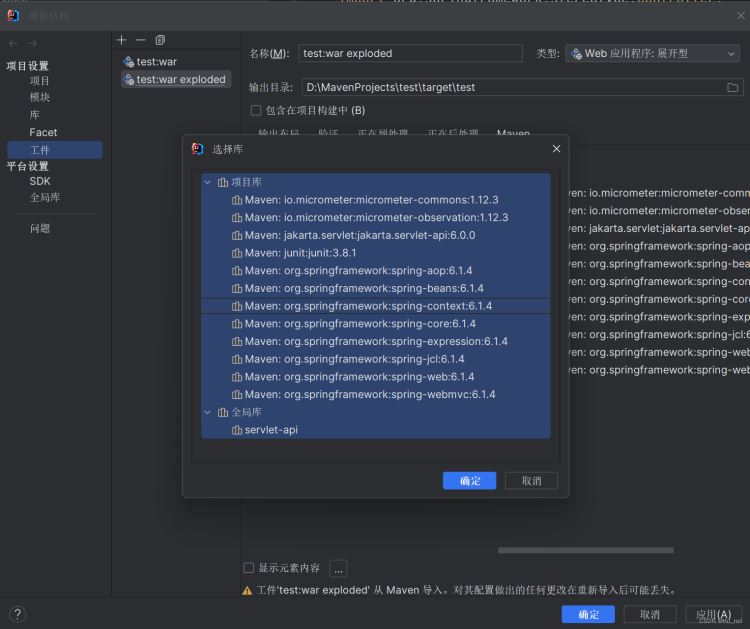Go back with the left arrow
The height and width of the screenshot is (629, 750).
[13, 44]
